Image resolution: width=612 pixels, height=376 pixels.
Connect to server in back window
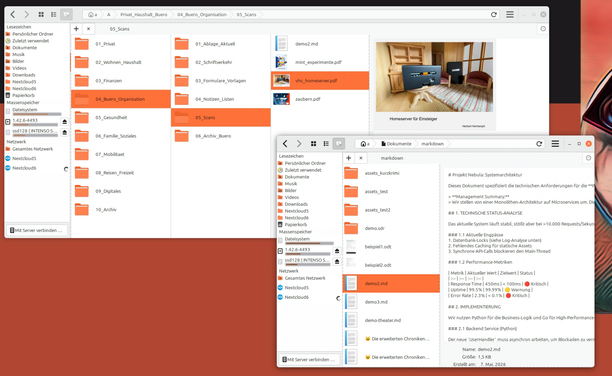click(36, 230)
